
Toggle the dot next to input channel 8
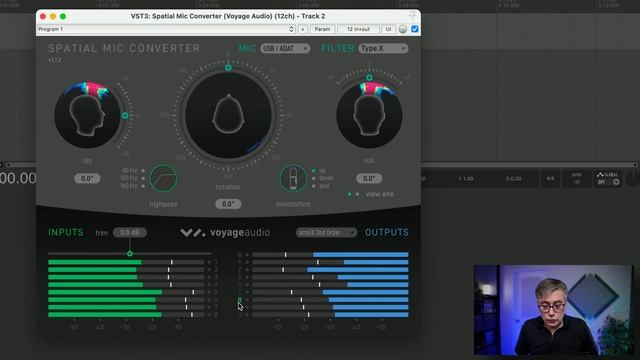[209, 315]
